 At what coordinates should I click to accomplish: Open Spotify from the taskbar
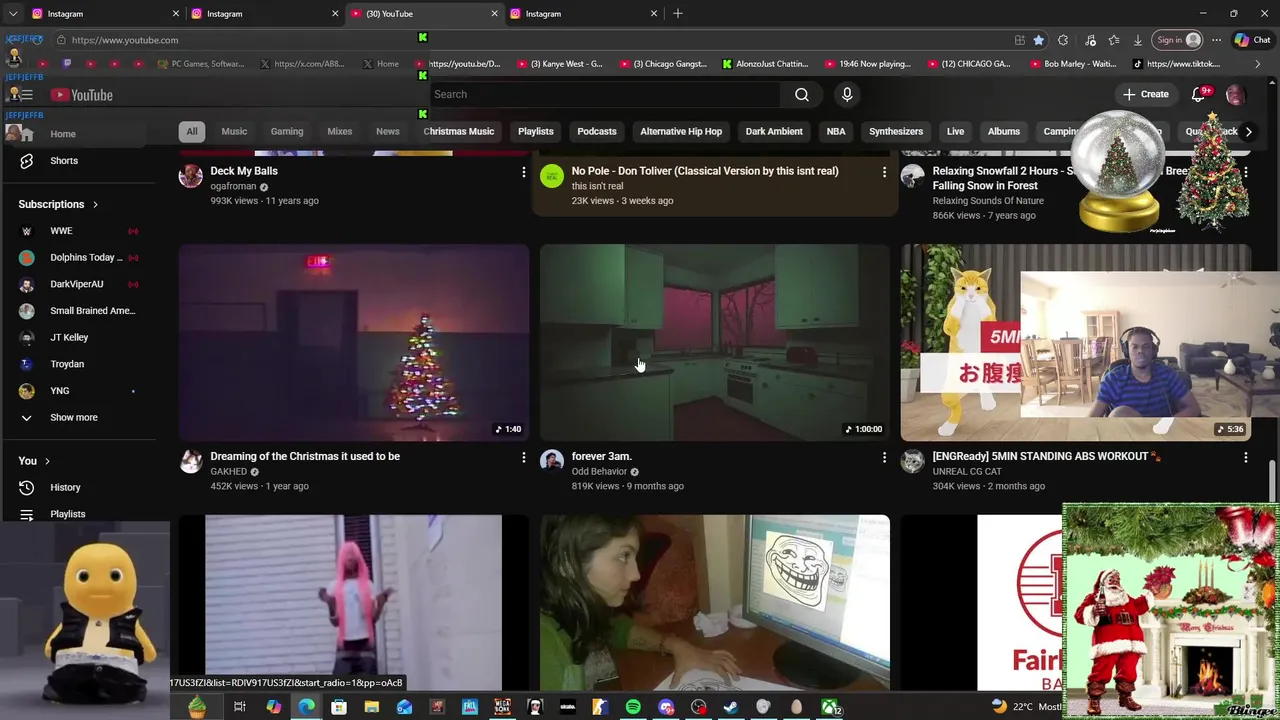pos(633,707)
